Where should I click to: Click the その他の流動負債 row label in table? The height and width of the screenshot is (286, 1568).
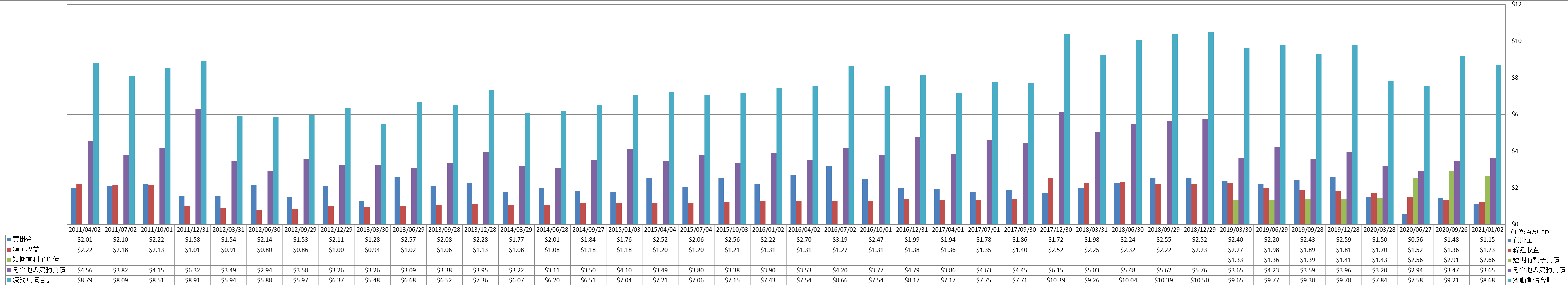click(x=39, y=270)
